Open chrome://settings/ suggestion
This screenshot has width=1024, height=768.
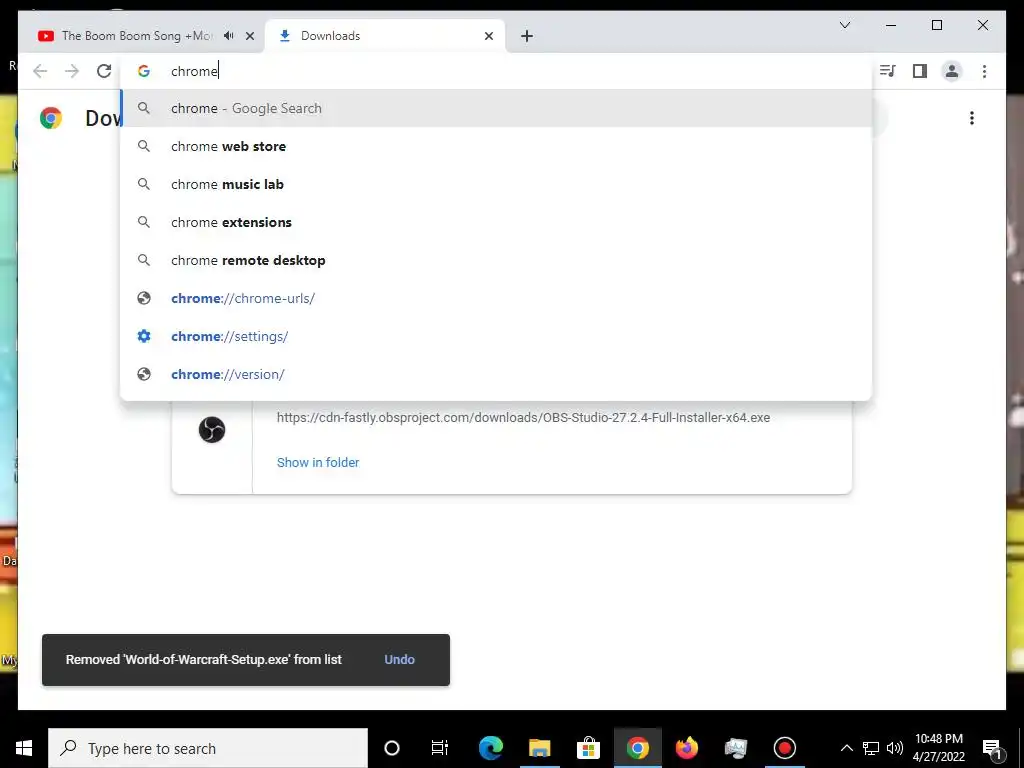click(x=496, y=336)
